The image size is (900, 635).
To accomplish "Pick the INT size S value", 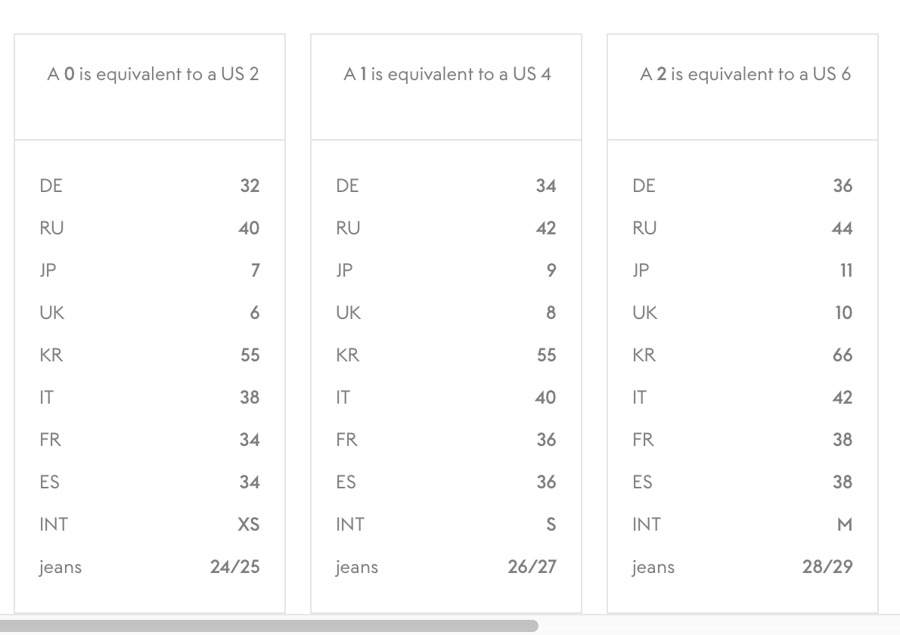I will coord(551,525).
